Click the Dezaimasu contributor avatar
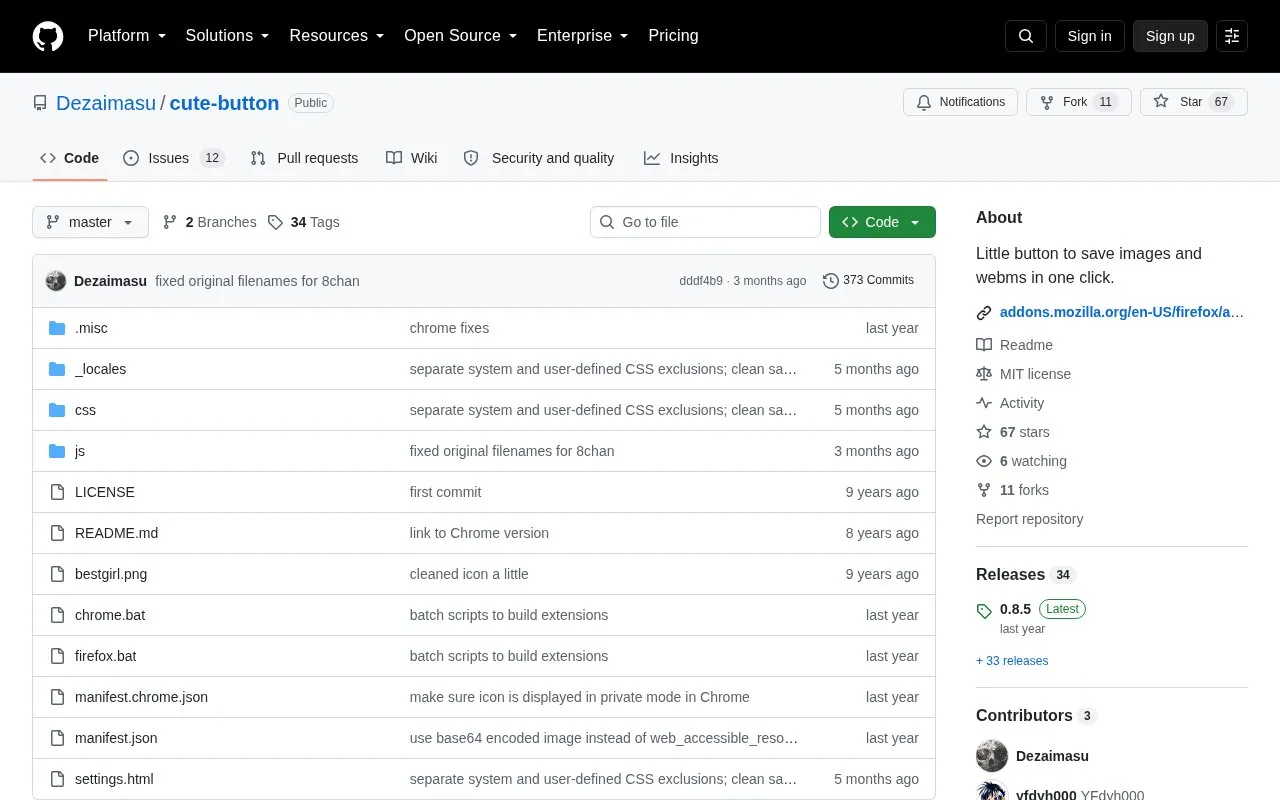The width and height of the screenshot is (1280, 800). pos(992,756)
